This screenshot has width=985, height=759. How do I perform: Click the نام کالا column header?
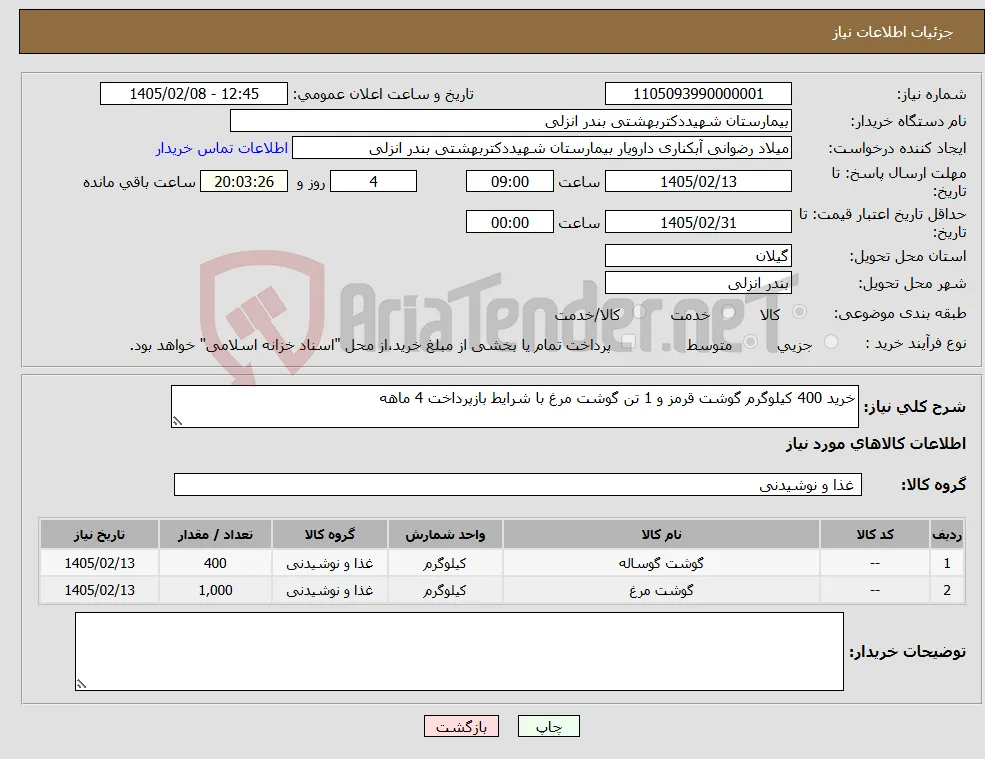[x=661, y=534]
